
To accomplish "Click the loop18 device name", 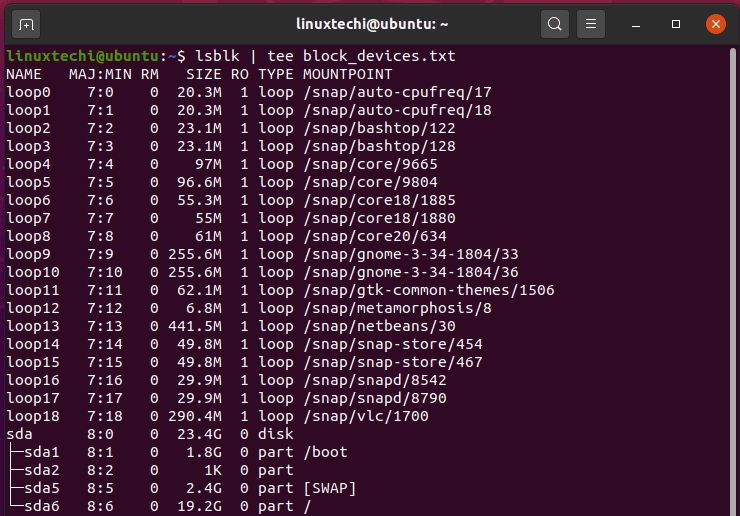I will (33, 416).
